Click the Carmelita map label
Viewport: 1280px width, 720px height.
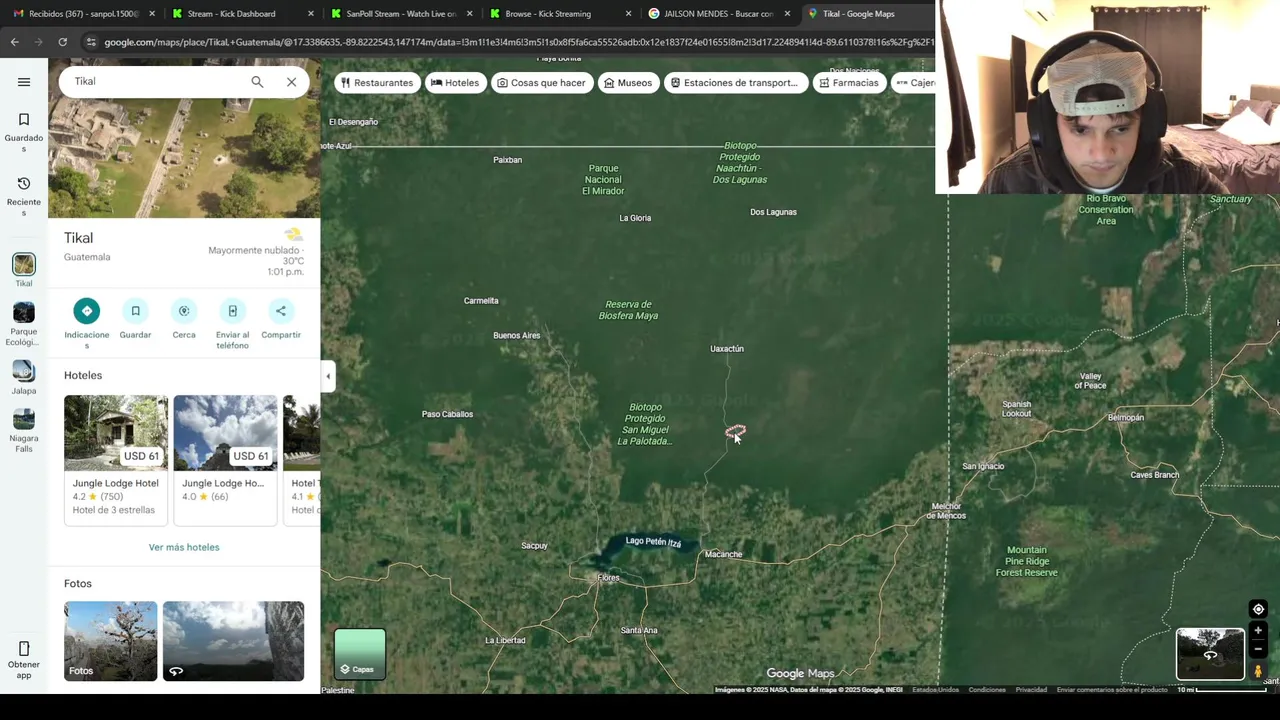tap(481, 301)
